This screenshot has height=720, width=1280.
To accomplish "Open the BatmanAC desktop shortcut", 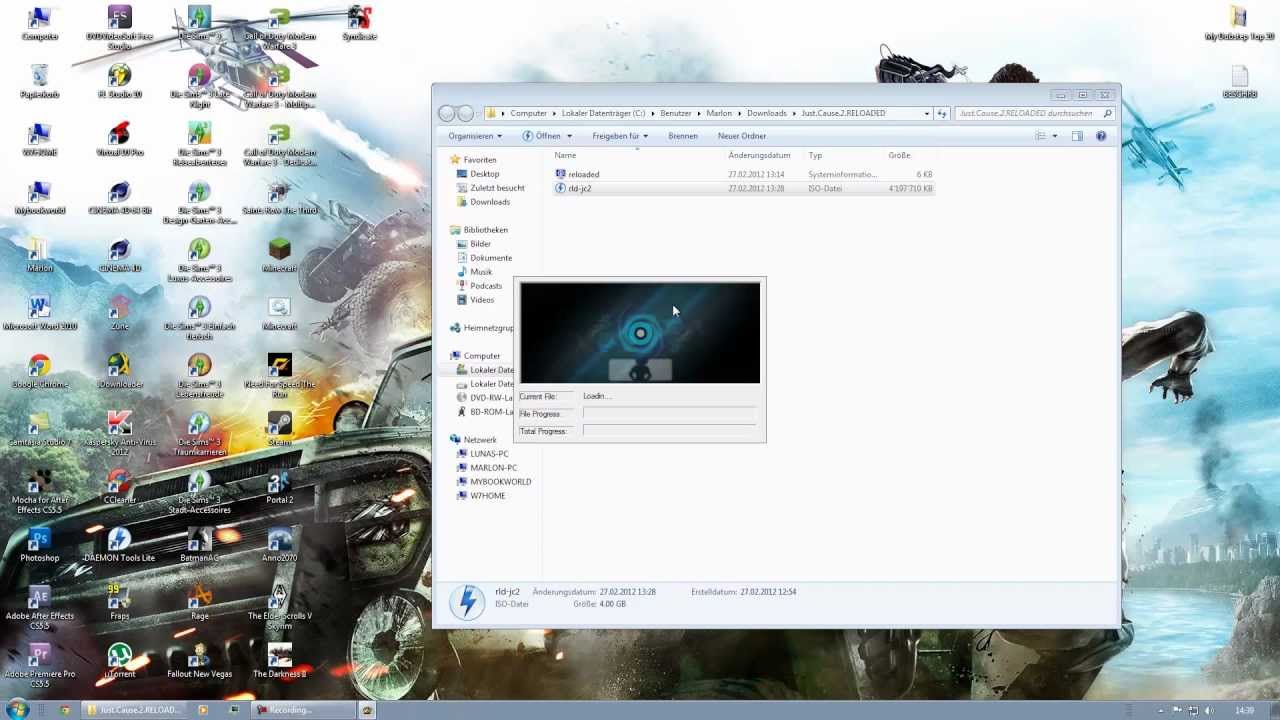I will coord(199,545).
